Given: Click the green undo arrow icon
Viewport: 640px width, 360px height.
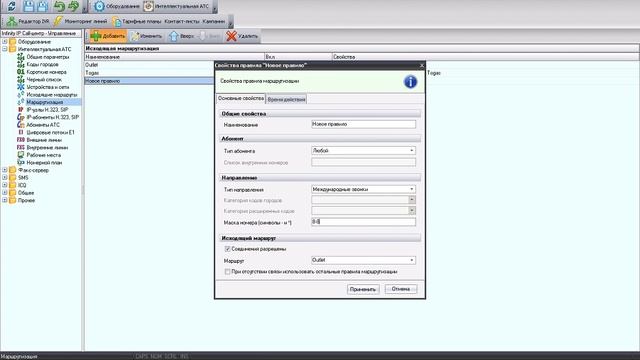Looking at the screenshot, I should 60,6.
